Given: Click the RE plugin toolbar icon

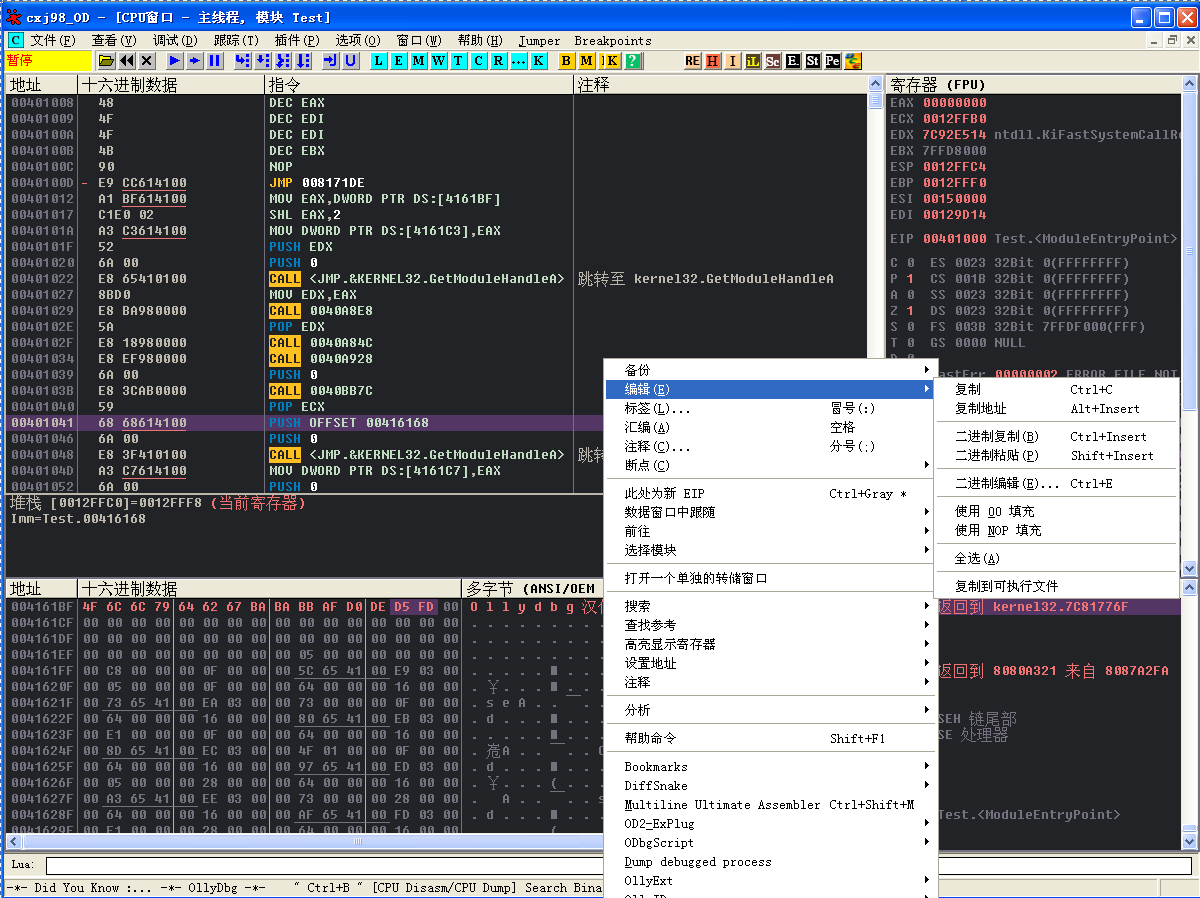Looking at the screenshot, I should pos(692,61).
